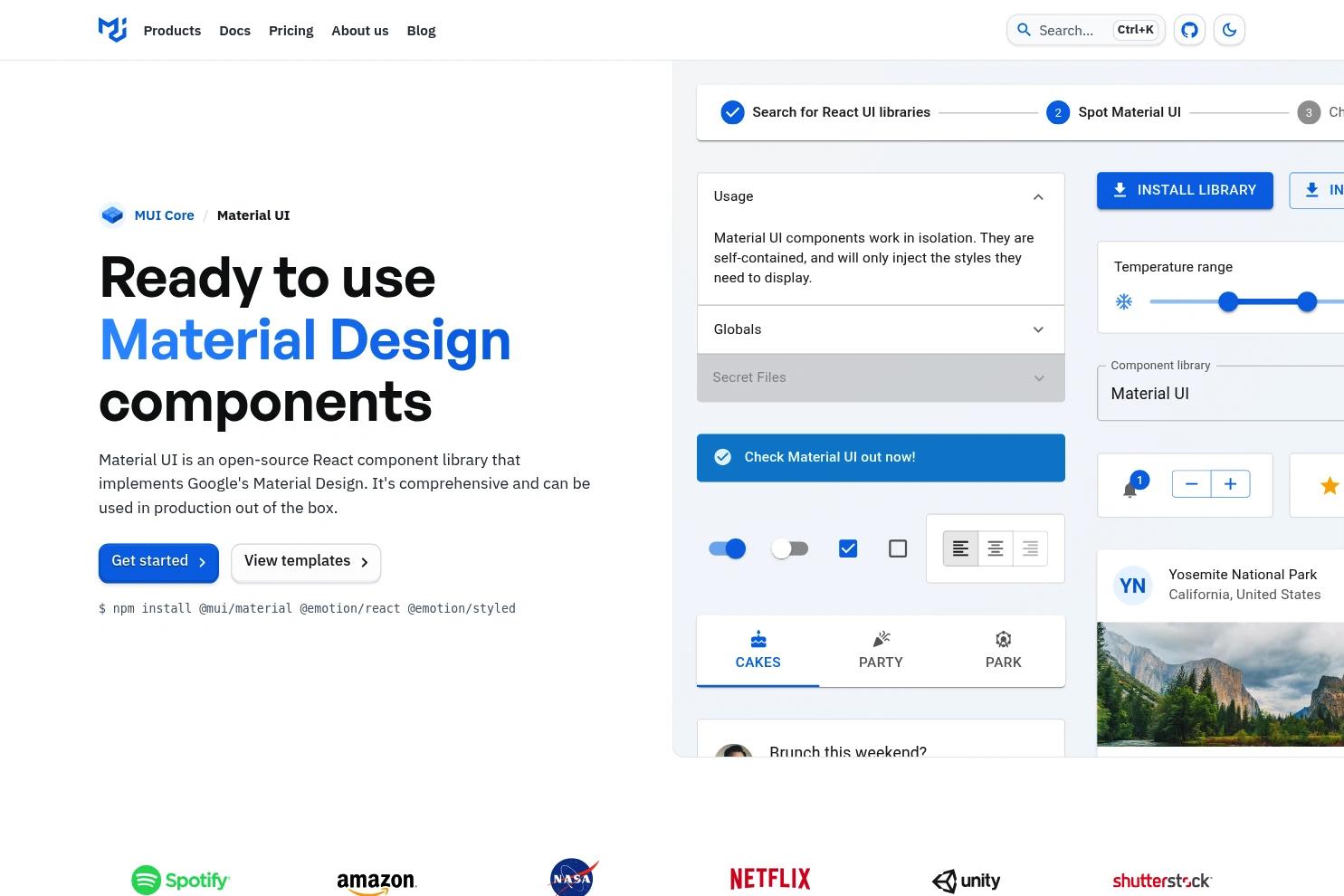Click the MUI Core cube icon

112,215
